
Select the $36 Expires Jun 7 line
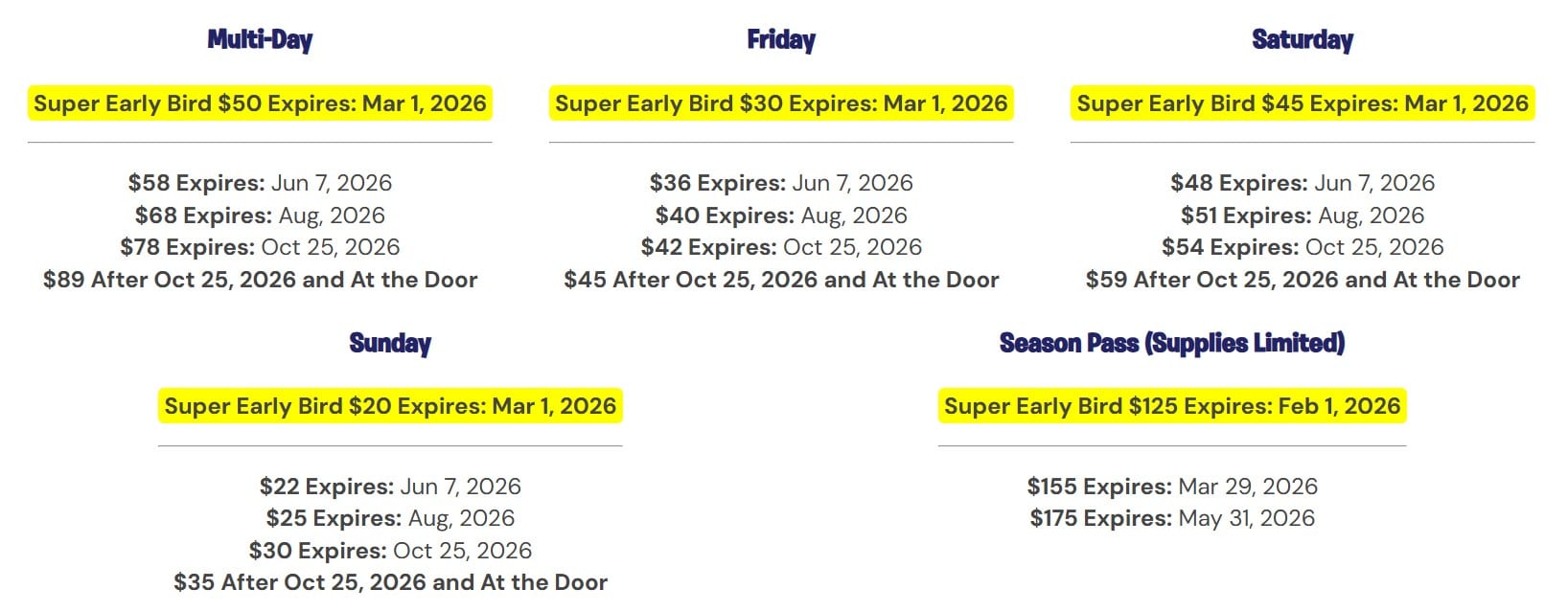pos(781,183)
